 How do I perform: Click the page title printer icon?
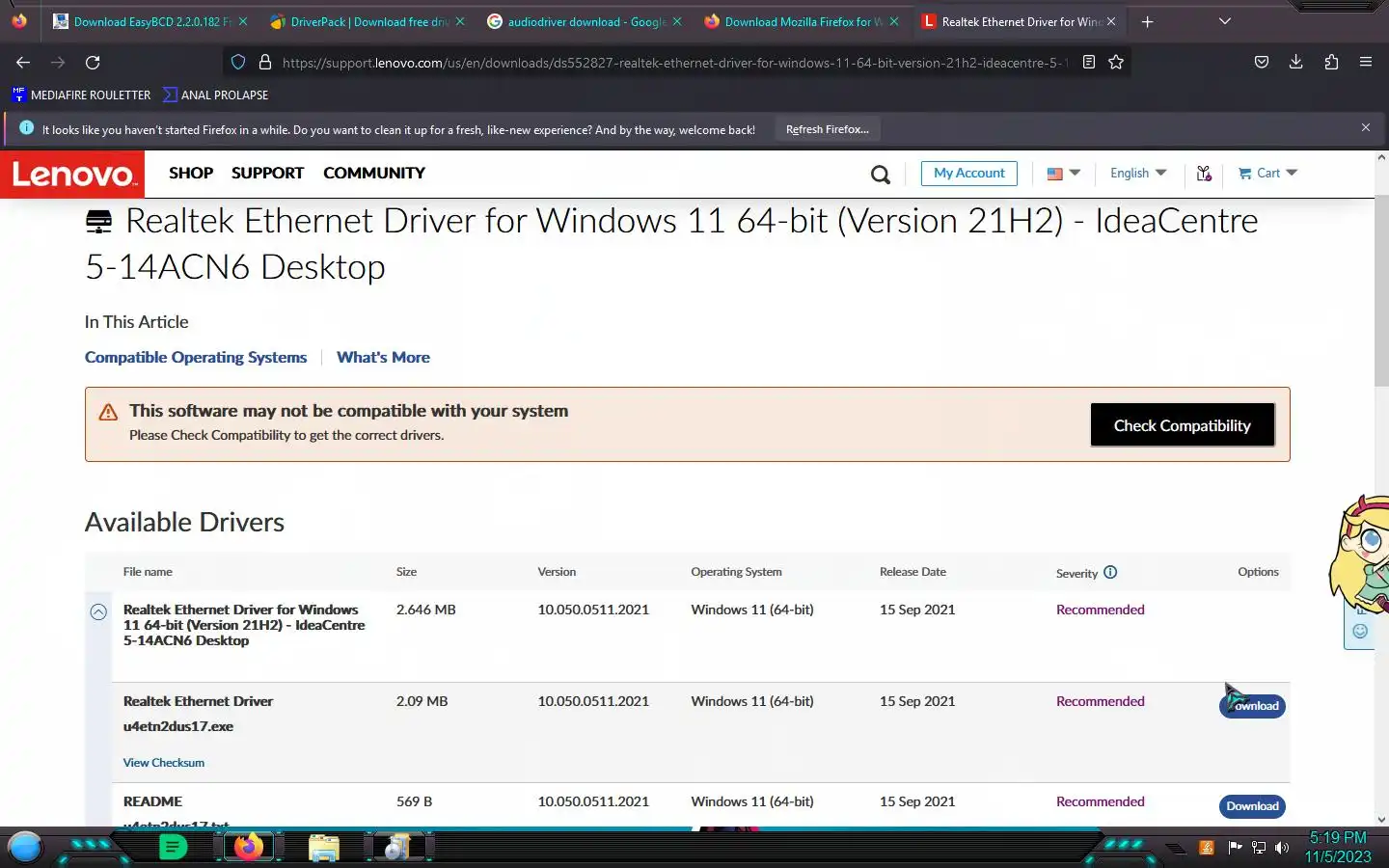tap(98, 222)
